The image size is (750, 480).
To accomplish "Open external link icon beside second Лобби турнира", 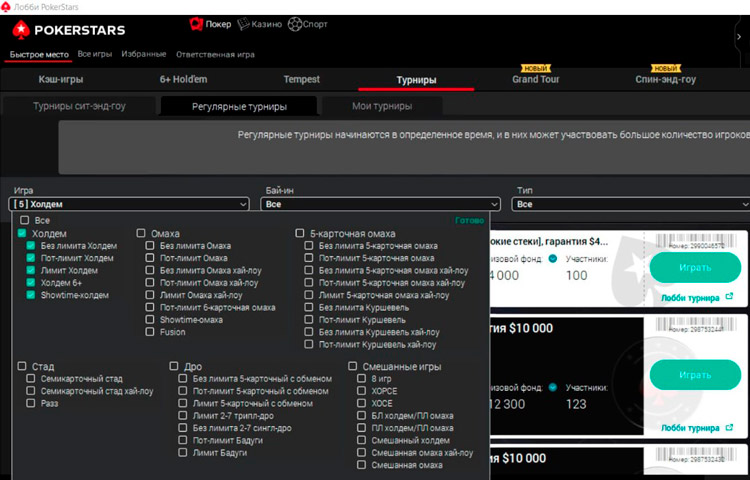I will pyautogui.click(x=729, y=427).
